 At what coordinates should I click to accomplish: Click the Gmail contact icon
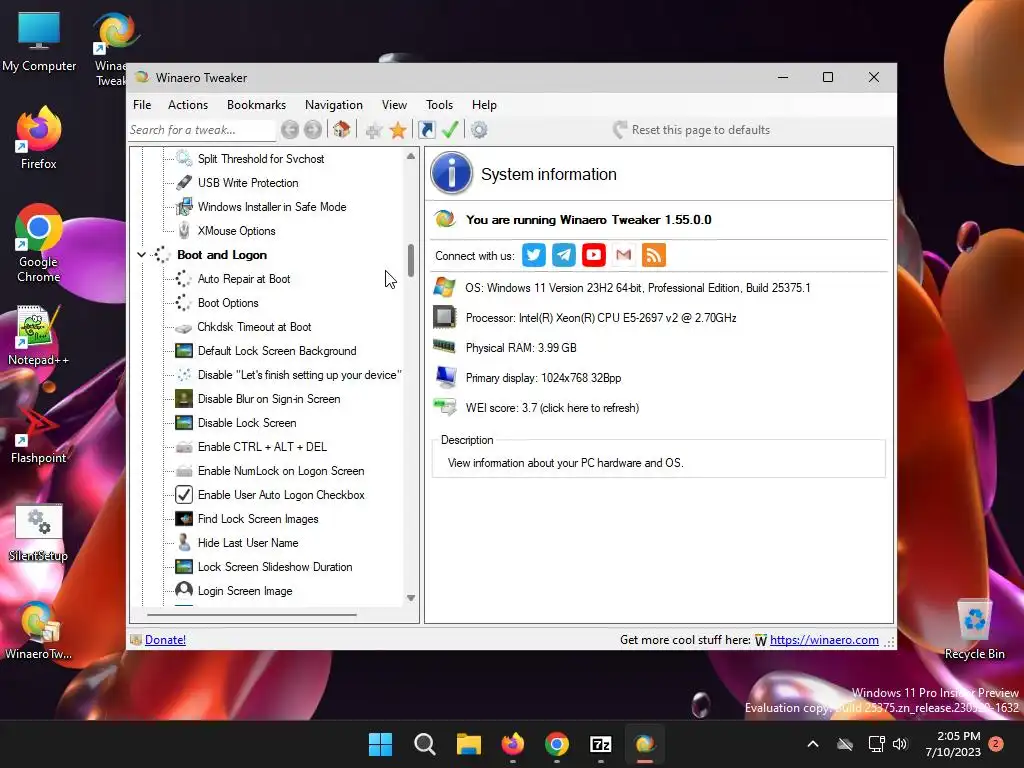click(x=624, y=255)
